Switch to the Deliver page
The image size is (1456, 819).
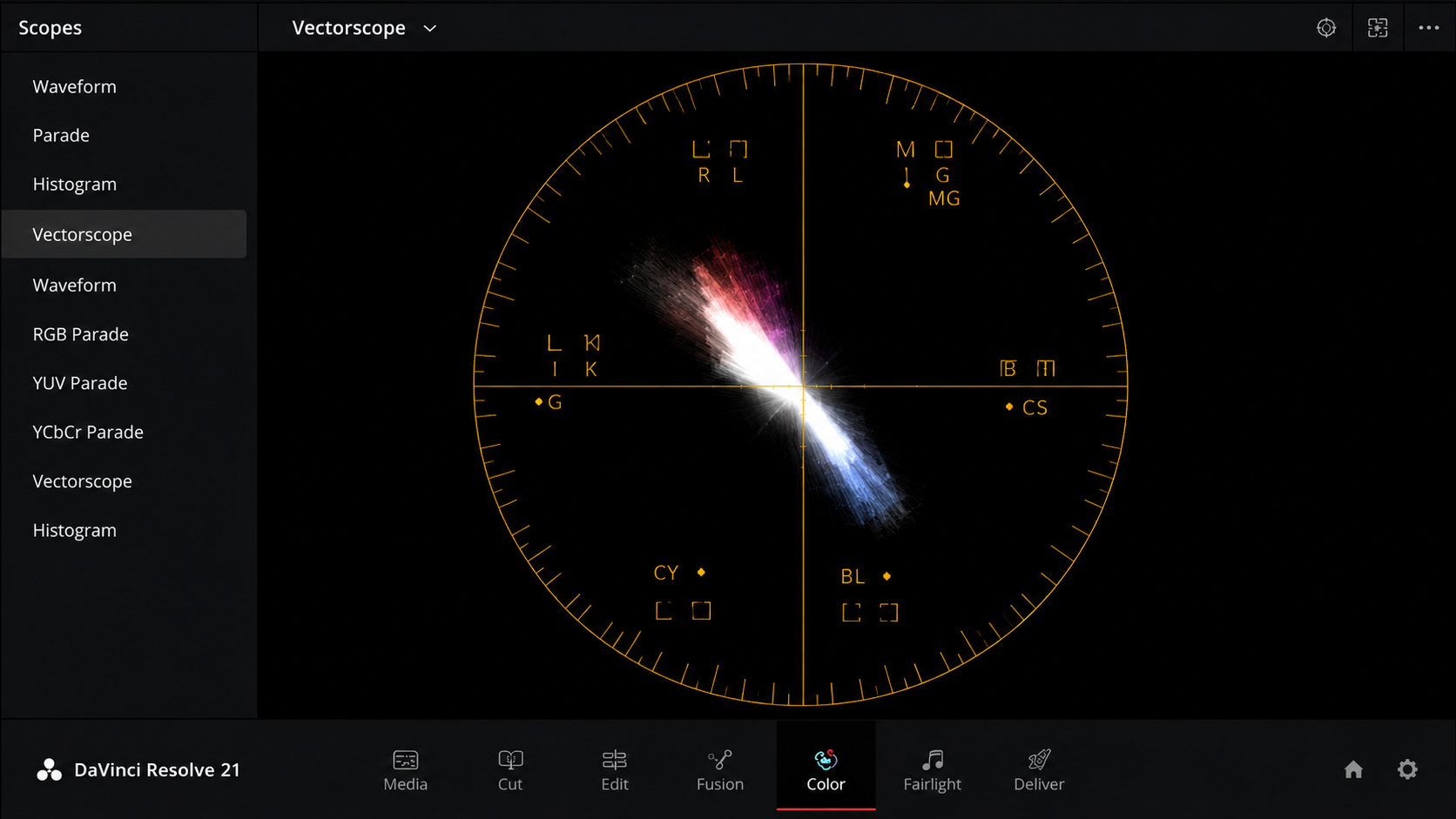click(1039, 770)
